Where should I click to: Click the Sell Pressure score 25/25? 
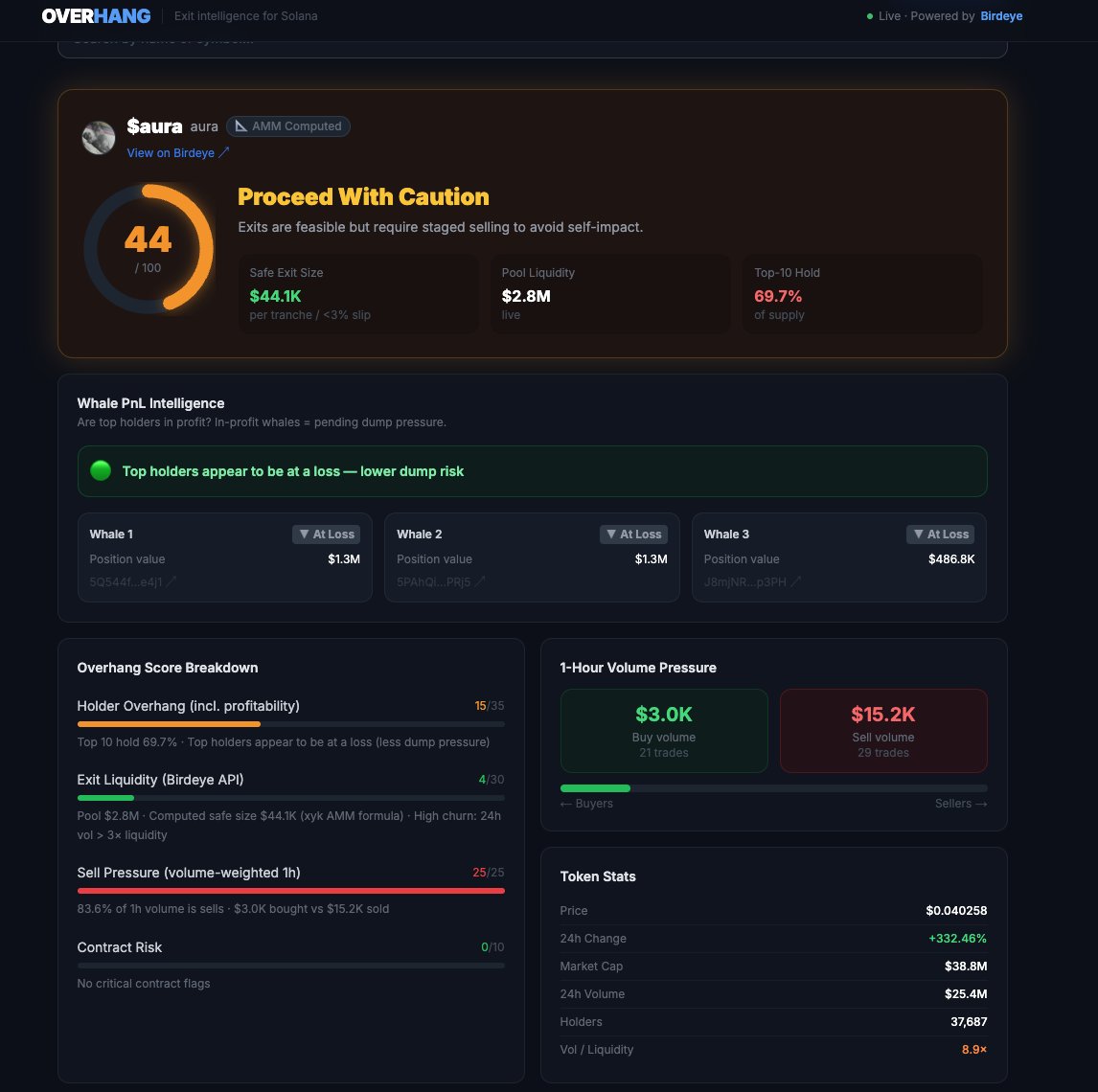pyautogui.click(x=488, y=873)
